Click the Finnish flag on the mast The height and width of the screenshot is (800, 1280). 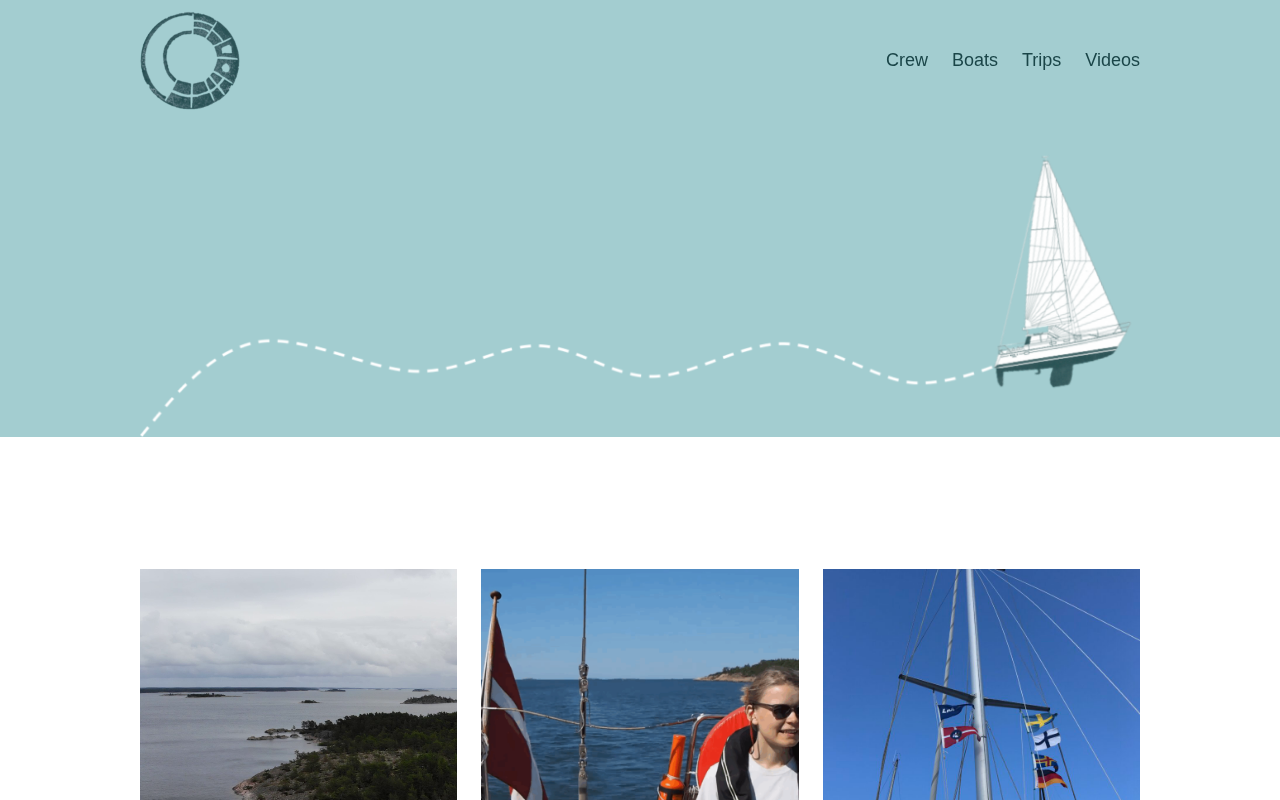1046,739
